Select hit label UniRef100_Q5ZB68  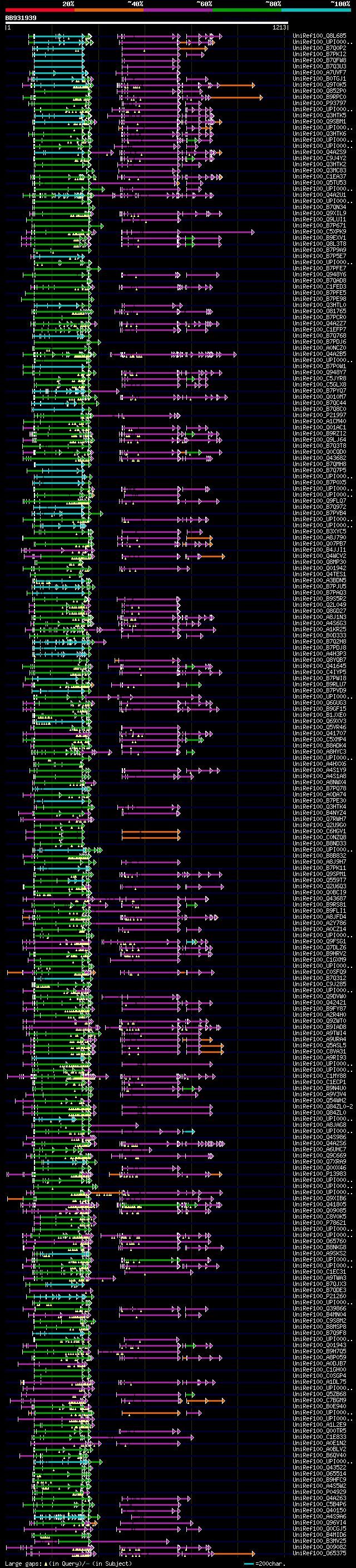point(319,1394)
